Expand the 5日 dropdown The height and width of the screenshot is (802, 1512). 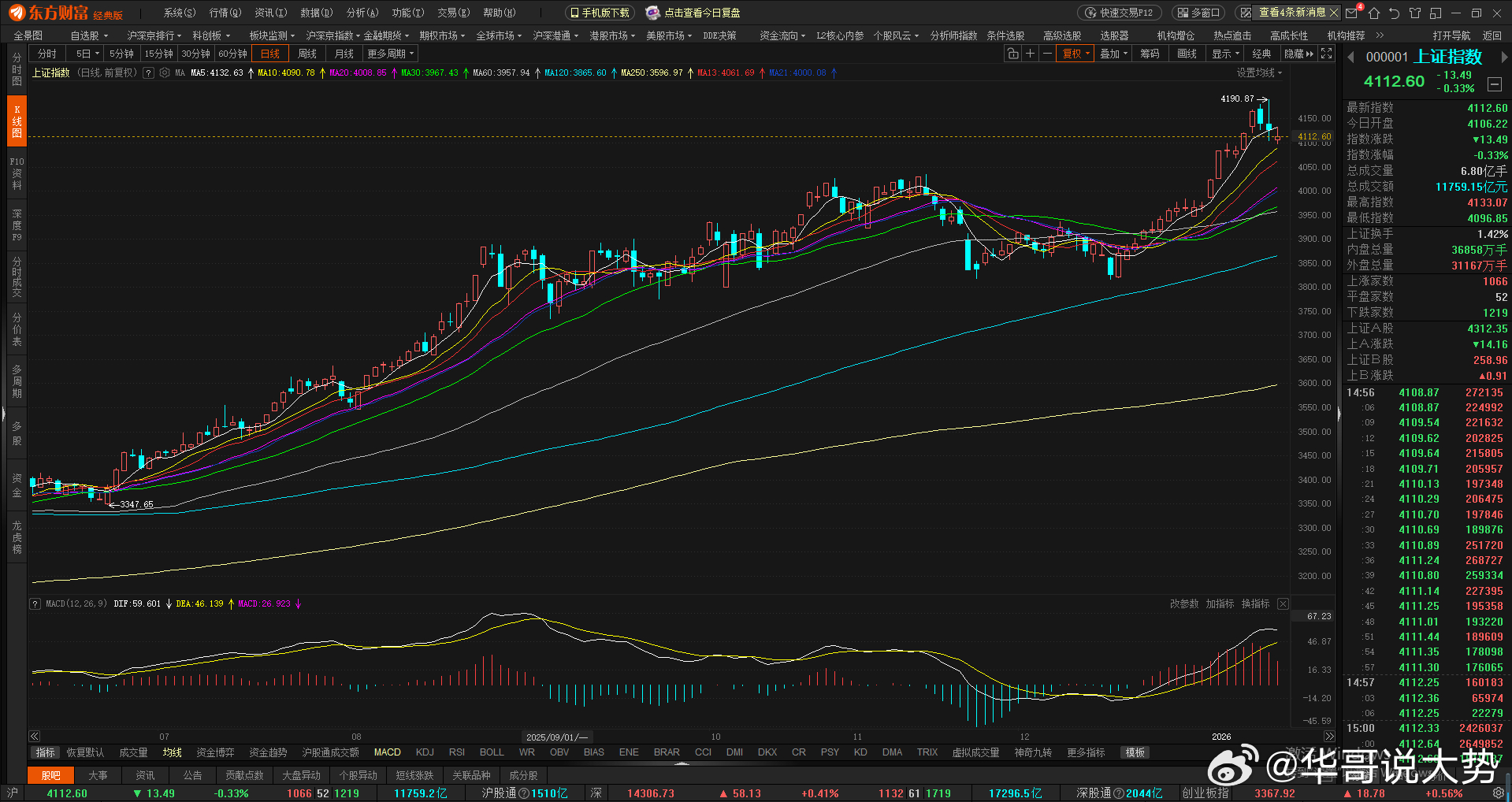[x=87, y=54]
